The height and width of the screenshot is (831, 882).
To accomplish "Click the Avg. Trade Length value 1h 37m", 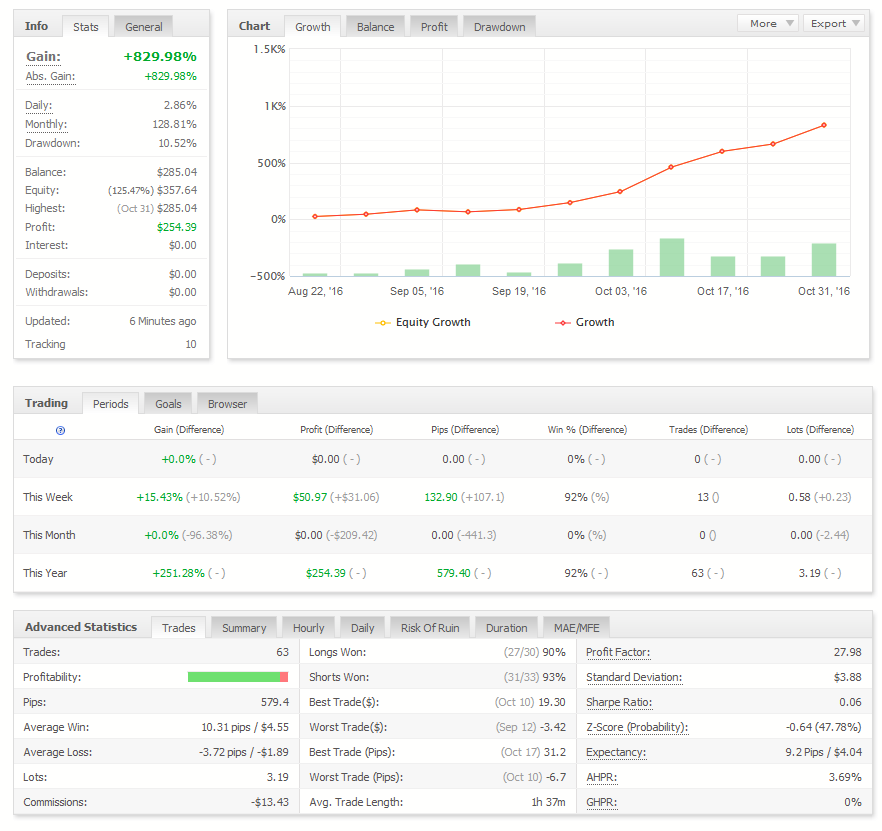I will click(x=548, y=802).
